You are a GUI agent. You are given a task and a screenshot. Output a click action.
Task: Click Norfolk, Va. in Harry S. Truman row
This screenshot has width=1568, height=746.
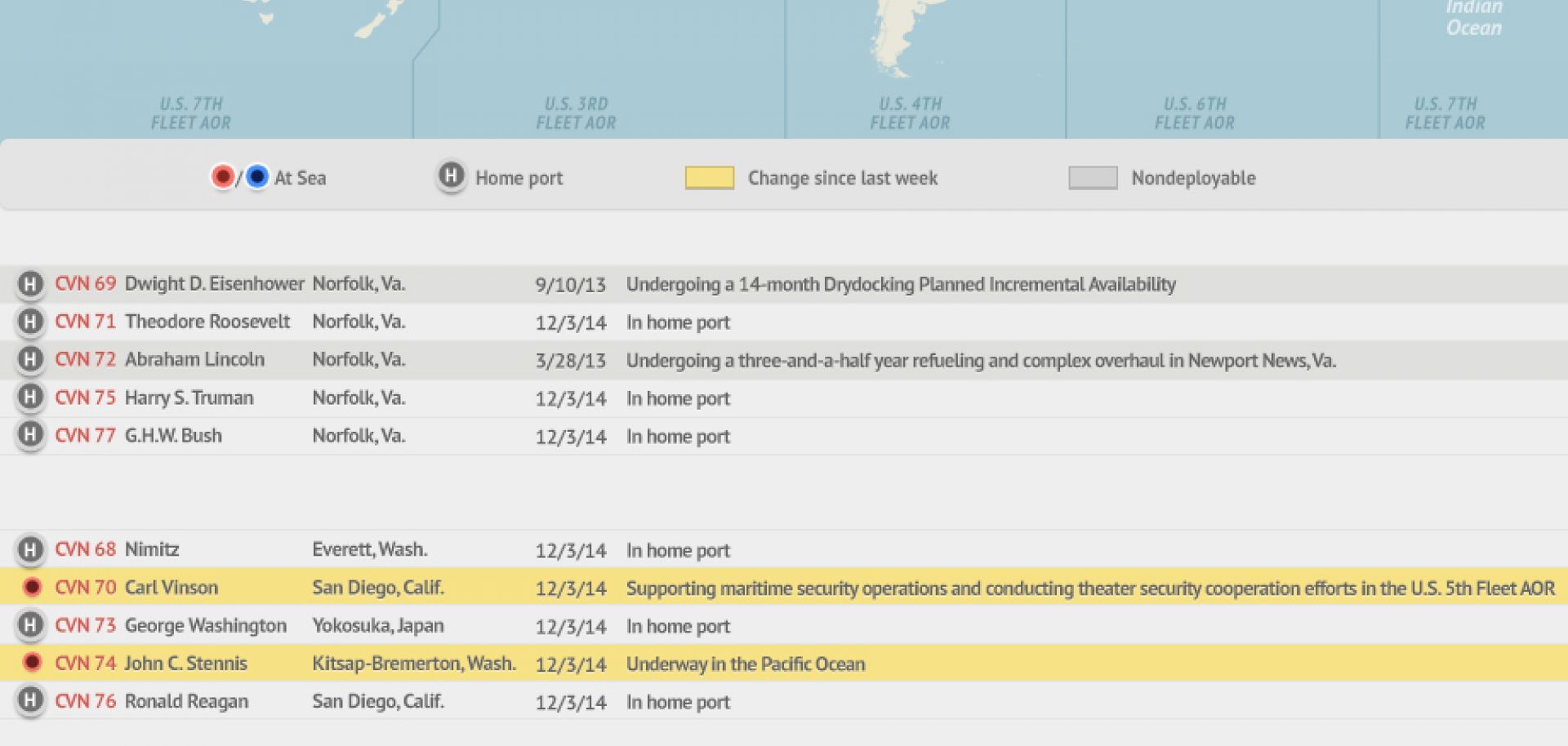[359, 397]
